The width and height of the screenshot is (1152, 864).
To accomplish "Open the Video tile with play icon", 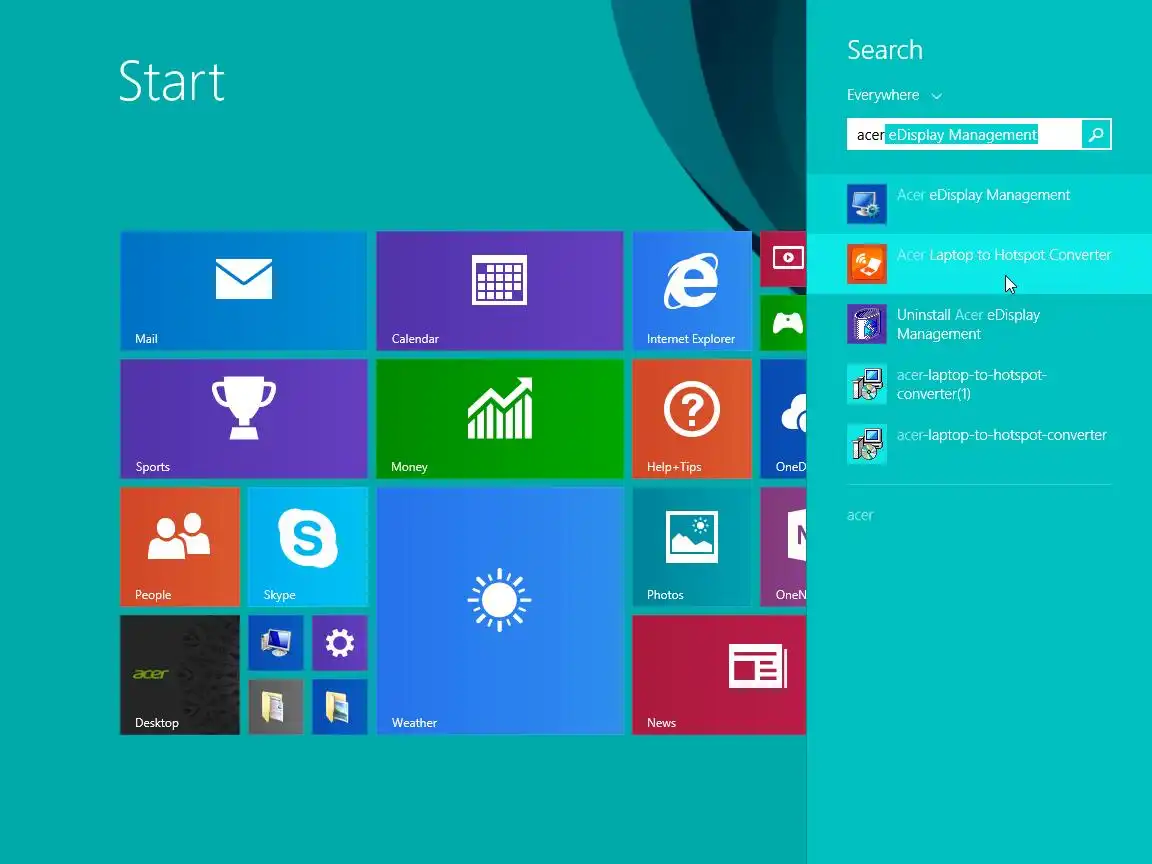I will [783, 259].
